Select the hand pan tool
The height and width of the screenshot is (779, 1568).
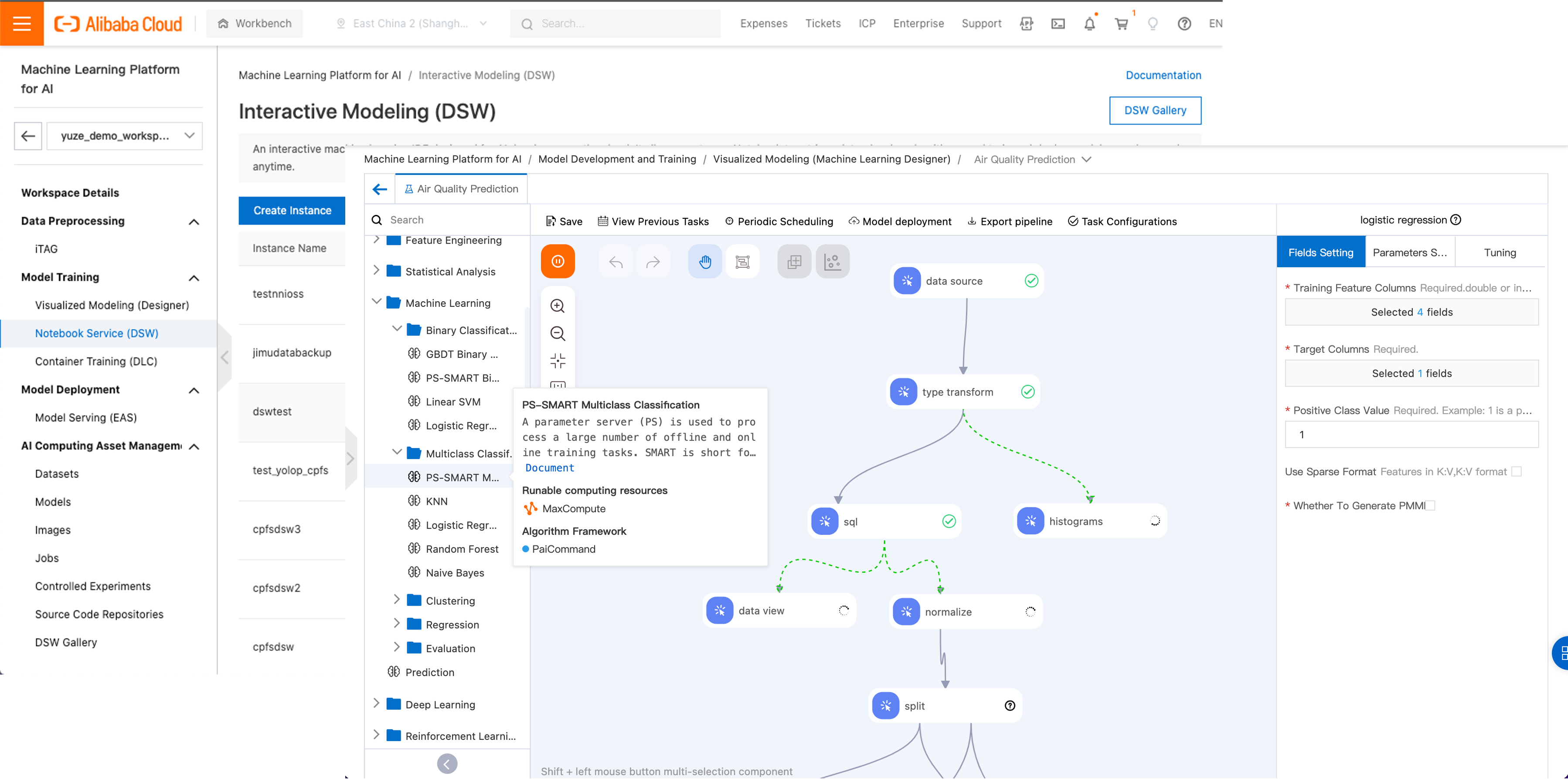tap(704, 261)
